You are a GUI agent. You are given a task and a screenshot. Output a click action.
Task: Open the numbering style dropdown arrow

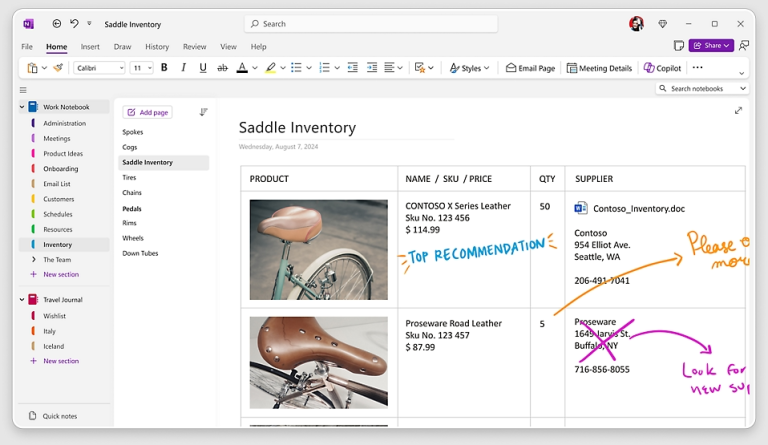[337, 68]
